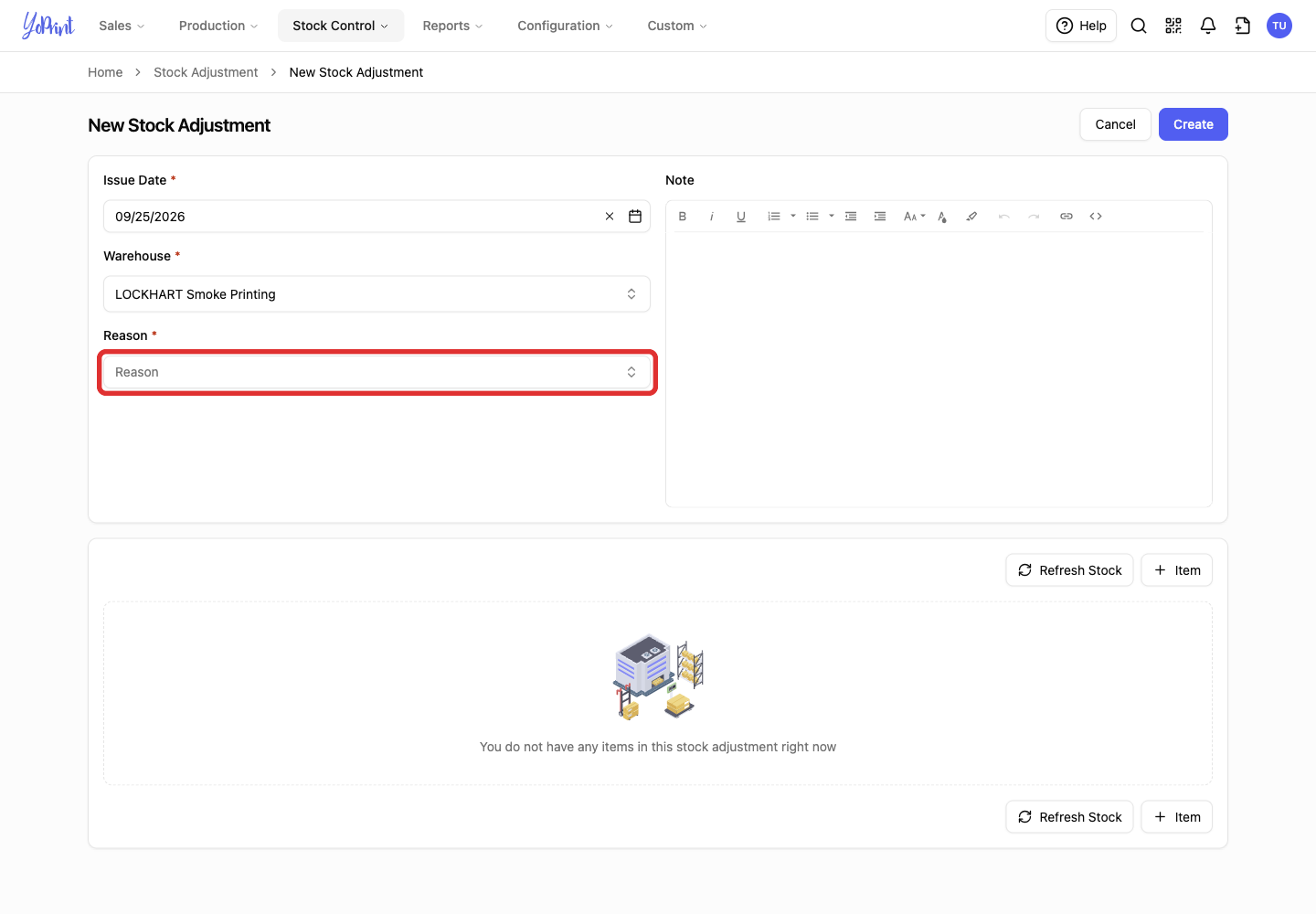Go to Home breadcrumb
The image size is (1316, 914).
pyautogui.click(x=105, y=72)
